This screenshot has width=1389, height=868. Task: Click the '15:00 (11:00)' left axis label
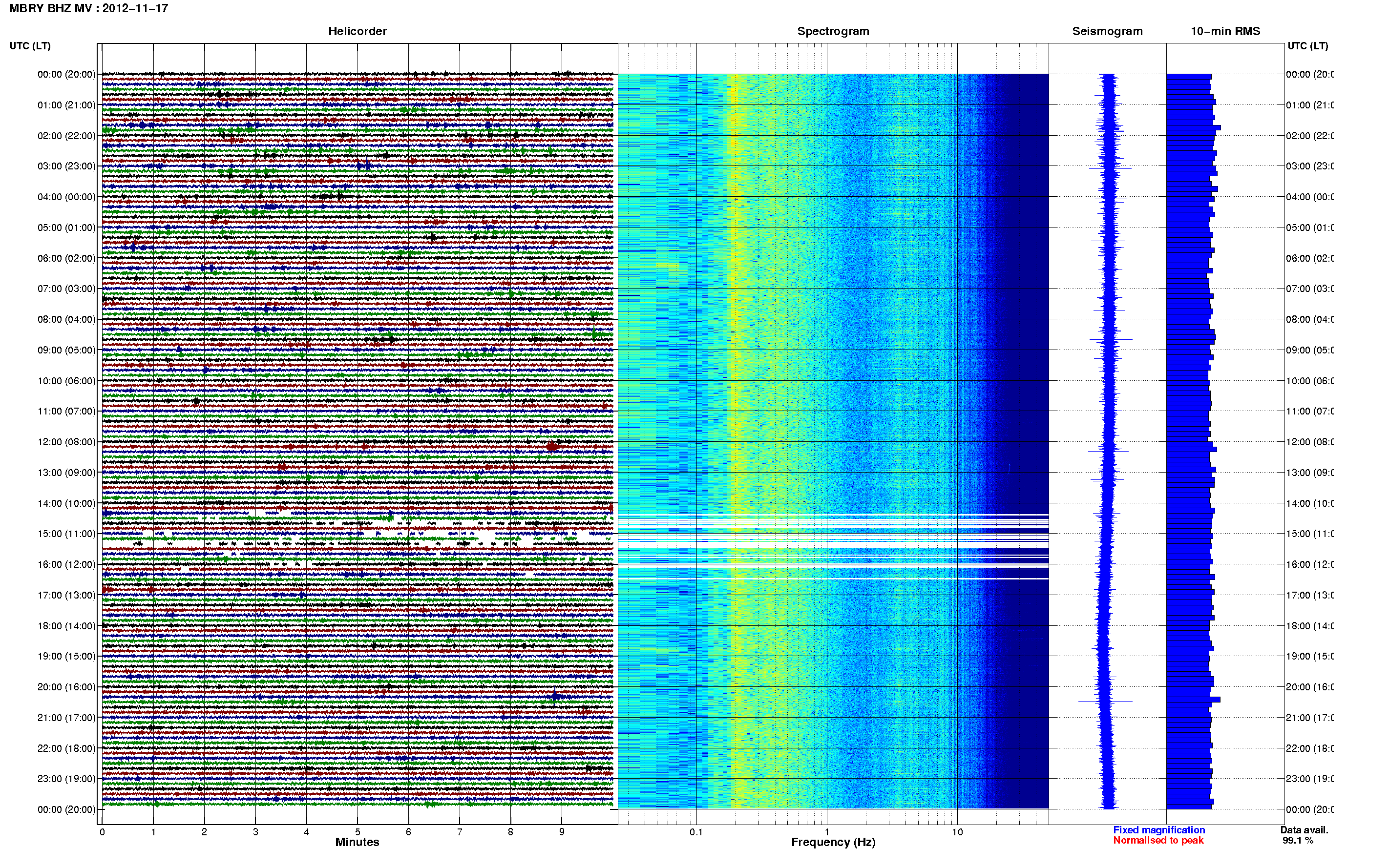click(66, 534)
